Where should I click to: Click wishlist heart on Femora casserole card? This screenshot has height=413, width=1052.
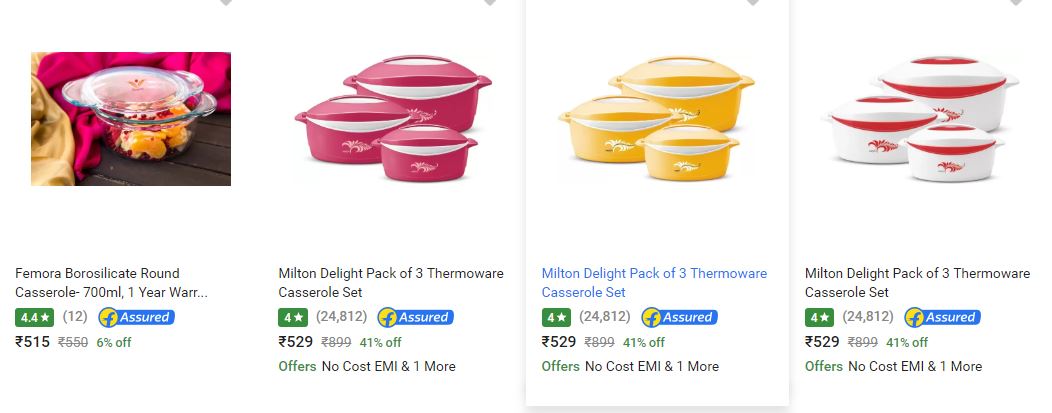[226, 2]
